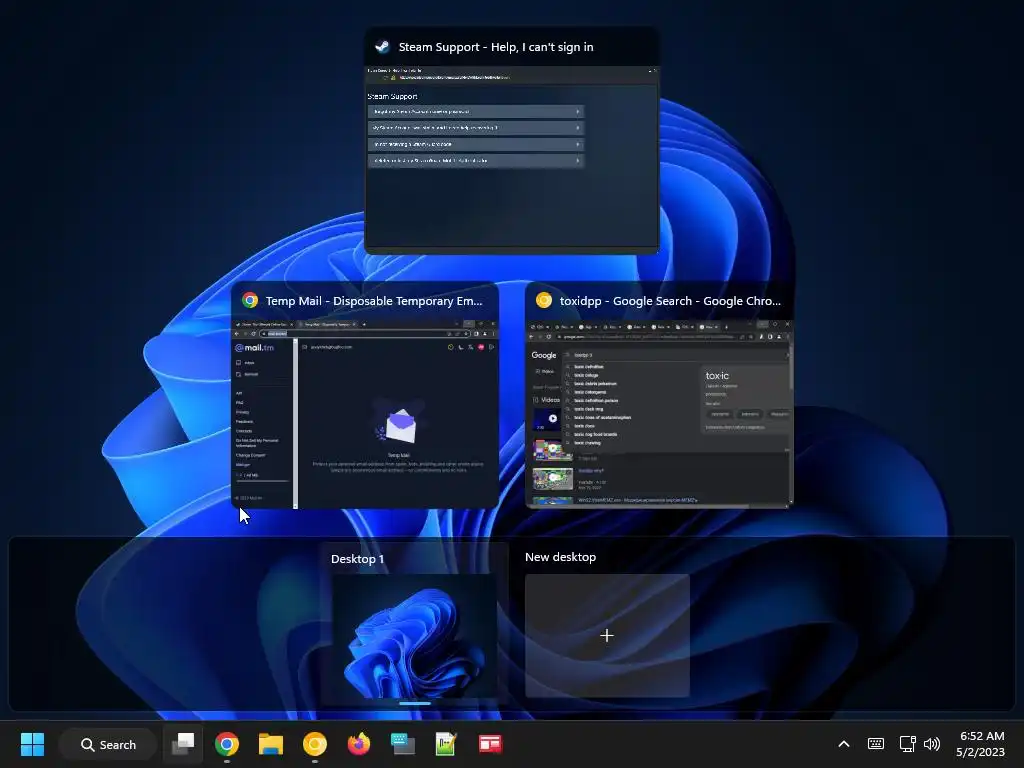Open the red news app taskbar icon
The width and height of the screenshot is (1024, 768).
point(490,744)
